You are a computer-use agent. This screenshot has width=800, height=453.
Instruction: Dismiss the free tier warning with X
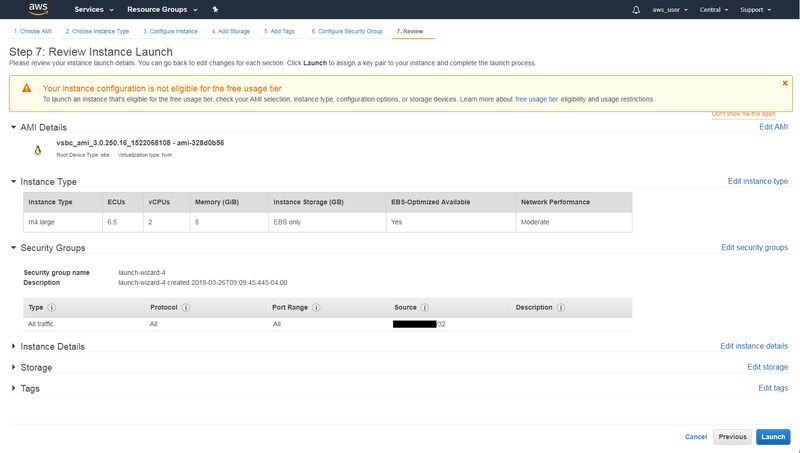[785, 83]
